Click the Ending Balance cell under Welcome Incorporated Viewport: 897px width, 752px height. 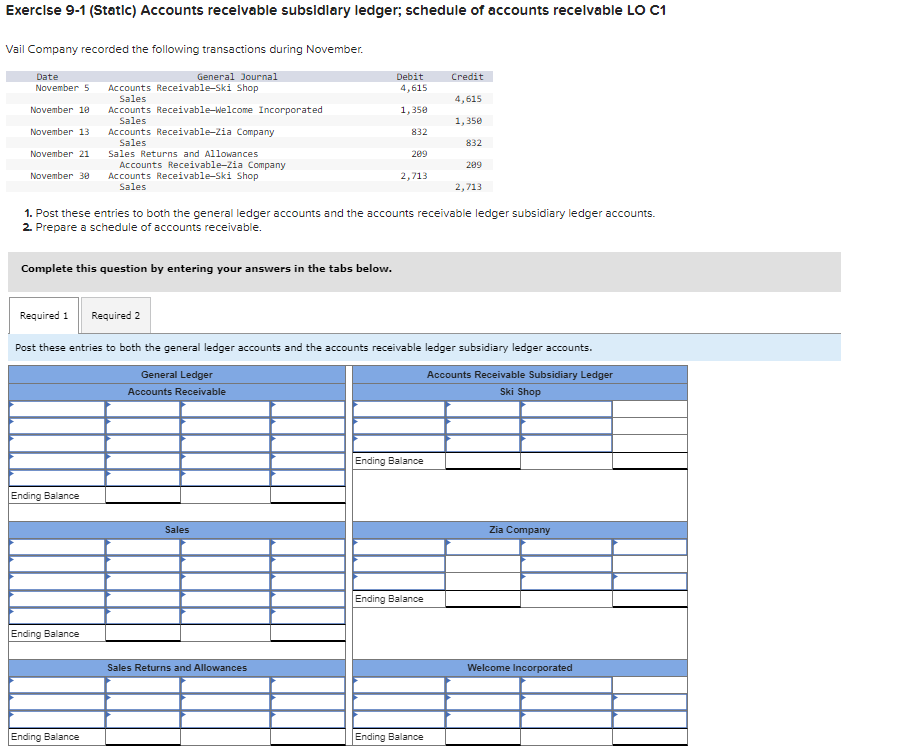click(x=483, y=736)
